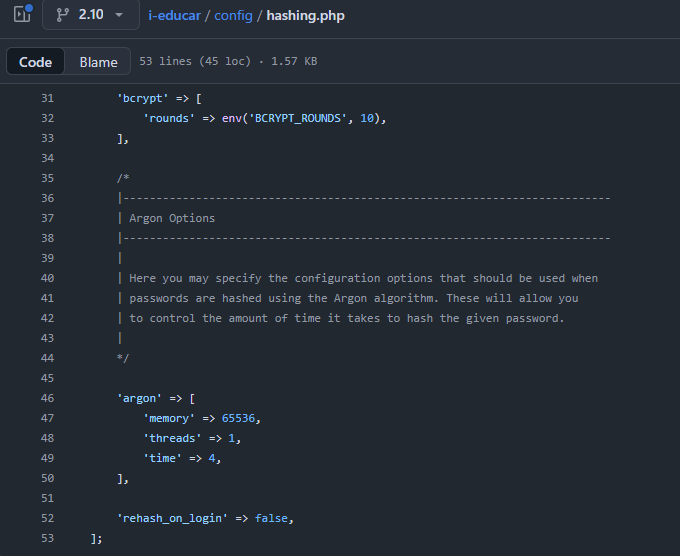Click line number 46
The image size is (680, 556).
tap(48, 398)
